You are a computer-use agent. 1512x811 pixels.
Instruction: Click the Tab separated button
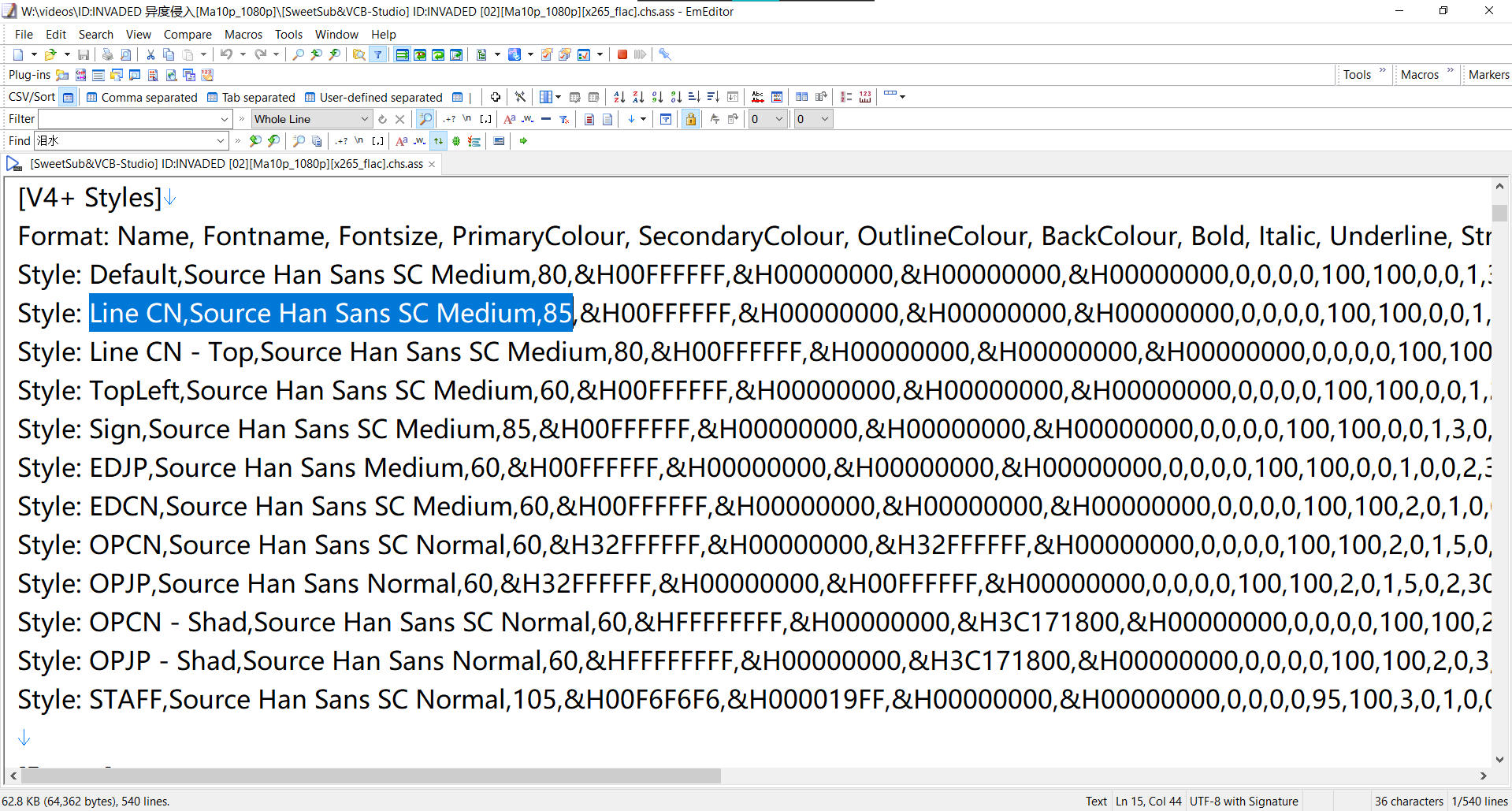coord(251,97)
